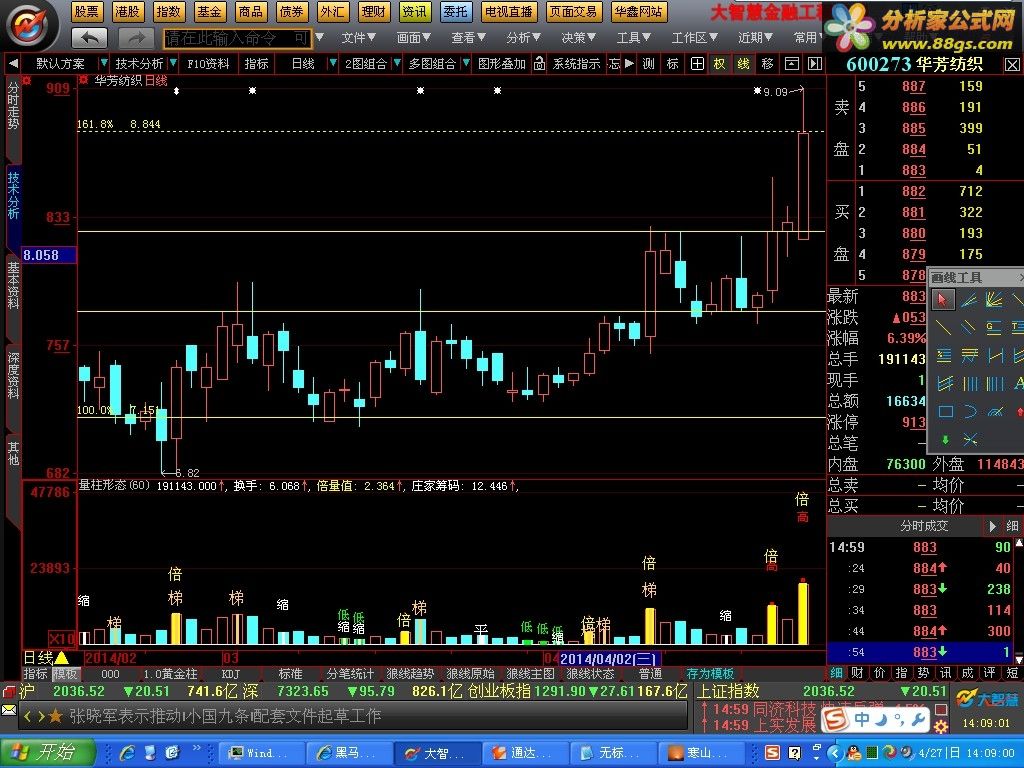Click the KDJ indicator tab at bottom
1024x768 pixels.
[x=231, y=673]
